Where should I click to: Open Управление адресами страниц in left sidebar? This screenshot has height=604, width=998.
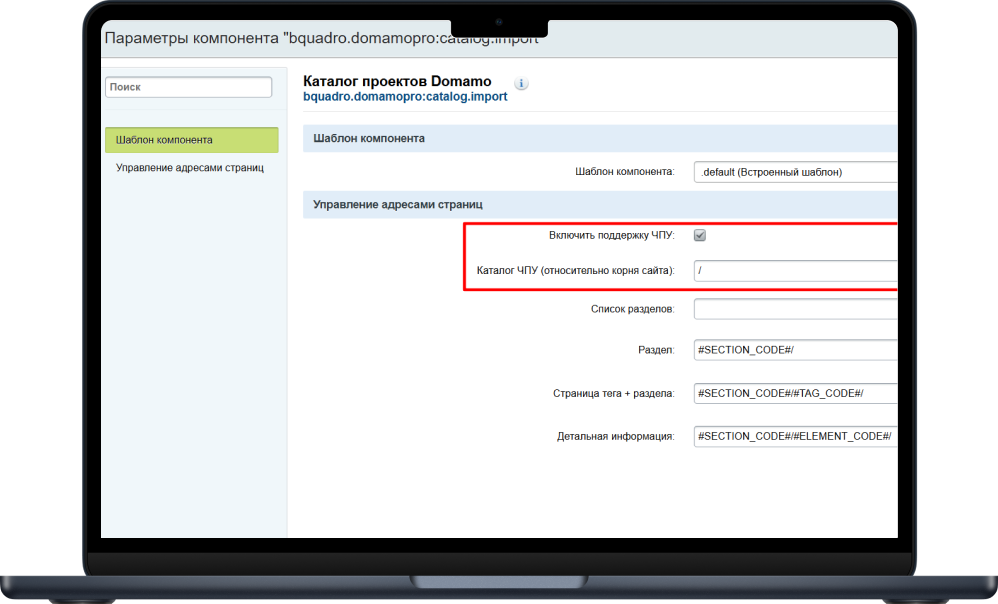click(190, 168)
